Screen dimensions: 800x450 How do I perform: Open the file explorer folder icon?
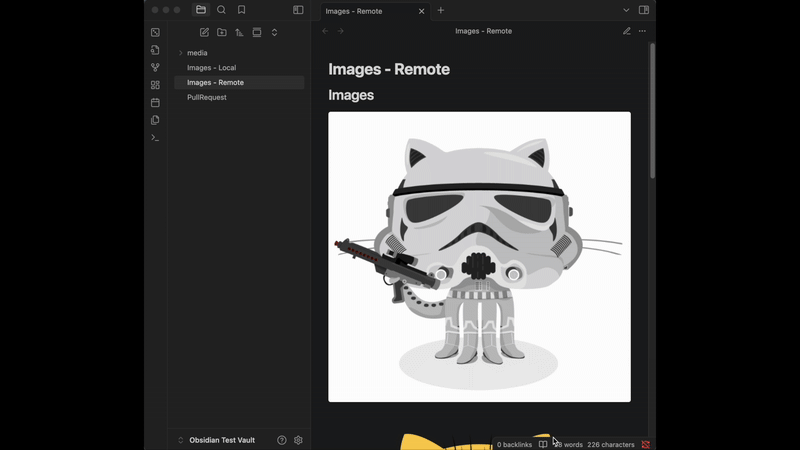201,10
